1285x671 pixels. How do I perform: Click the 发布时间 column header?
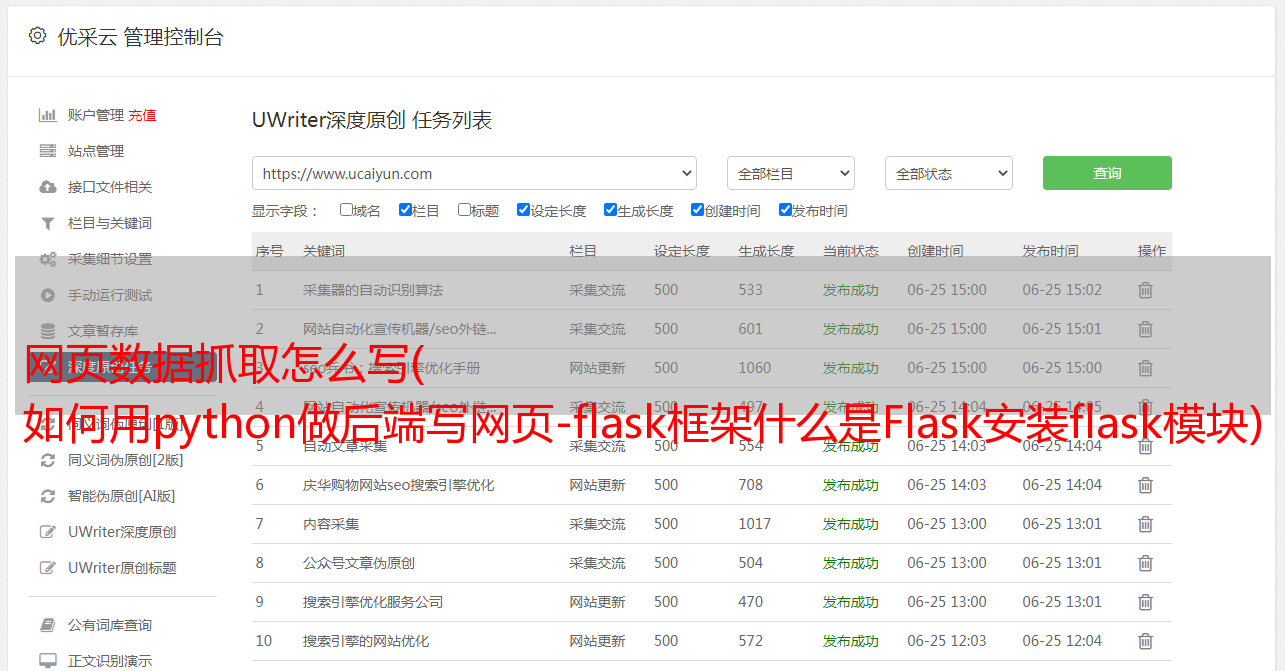pyautogui.click(x=1050, y=251)
